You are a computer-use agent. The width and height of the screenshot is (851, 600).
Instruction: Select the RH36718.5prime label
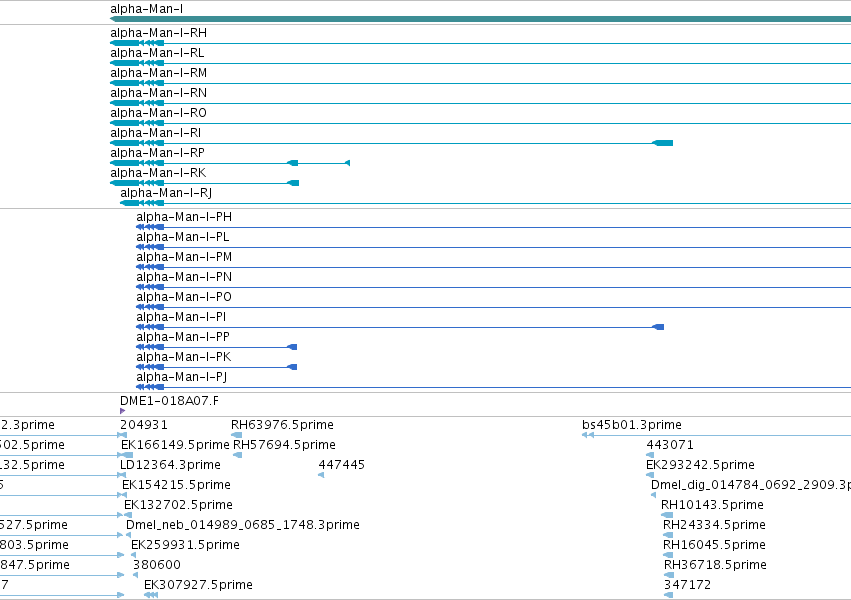tap(716, 565)
